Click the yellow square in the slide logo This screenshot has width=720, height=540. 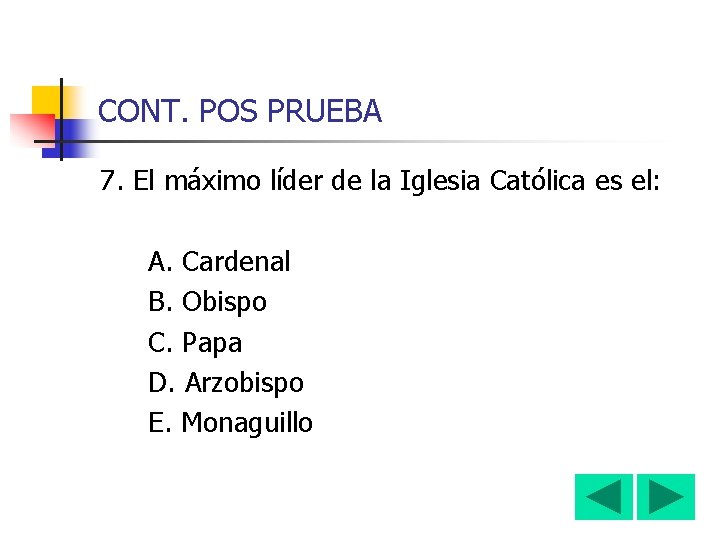click(49, 103)
